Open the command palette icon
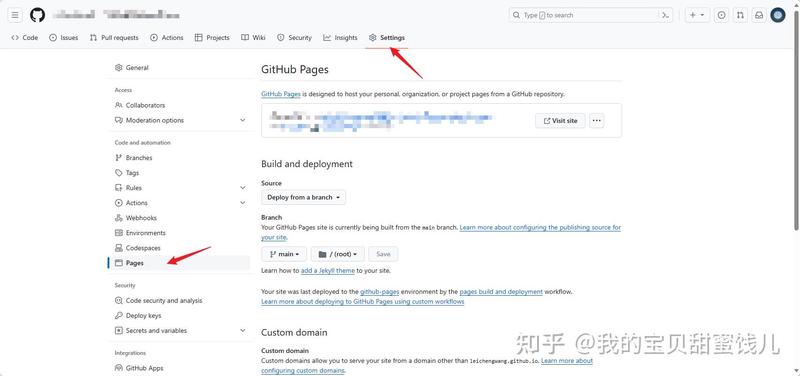The width and height of the screenshot is (800, 376). 665,15
